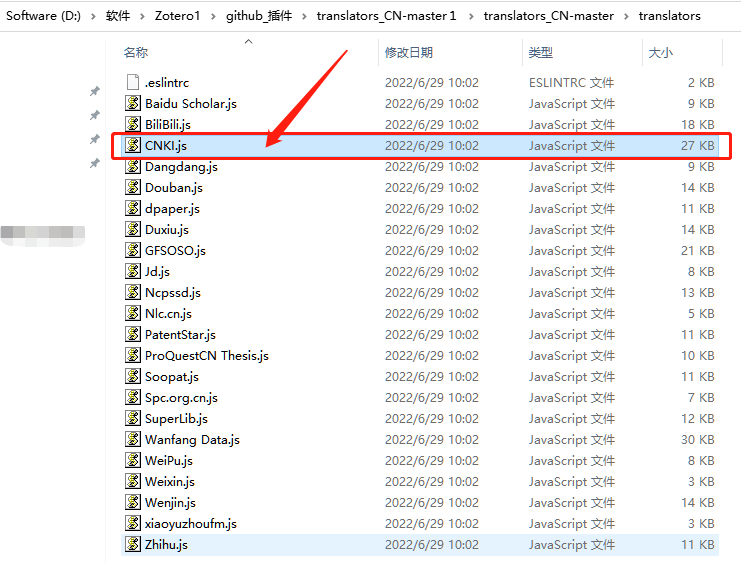Viewport: 741px width, 564px height.
Task: Click the Baidu Scholar.js file icon
Action: (x=133, y=103)
